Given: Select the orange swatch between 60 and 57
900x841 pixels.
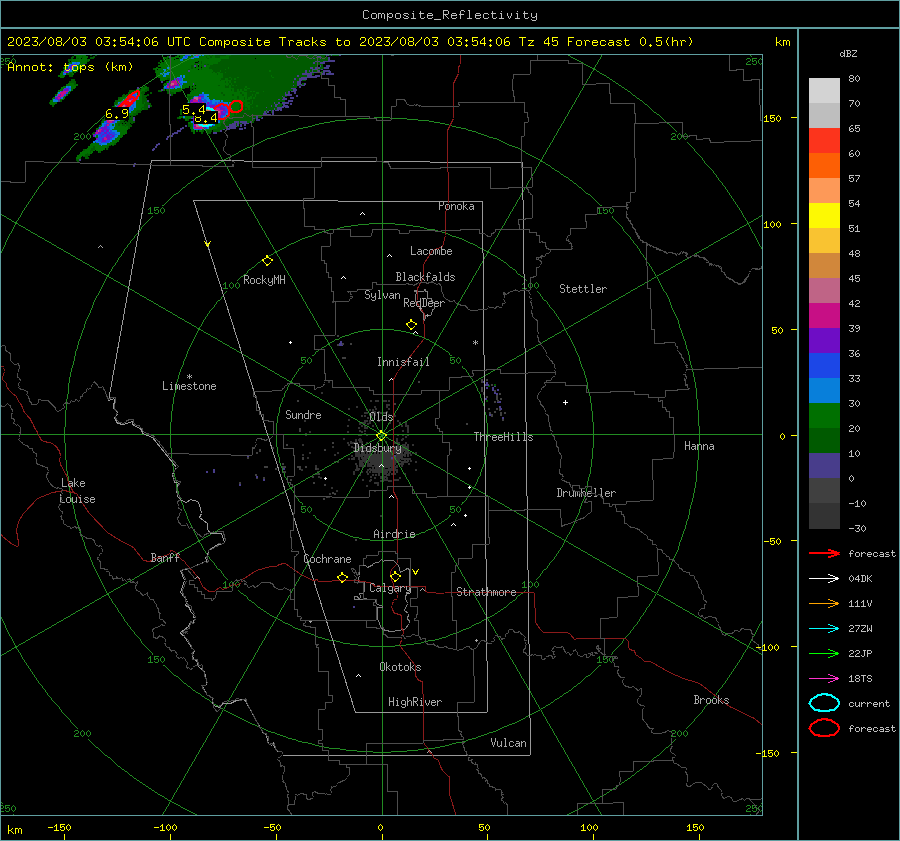Looking at the screenshot, I should point(824,166).
